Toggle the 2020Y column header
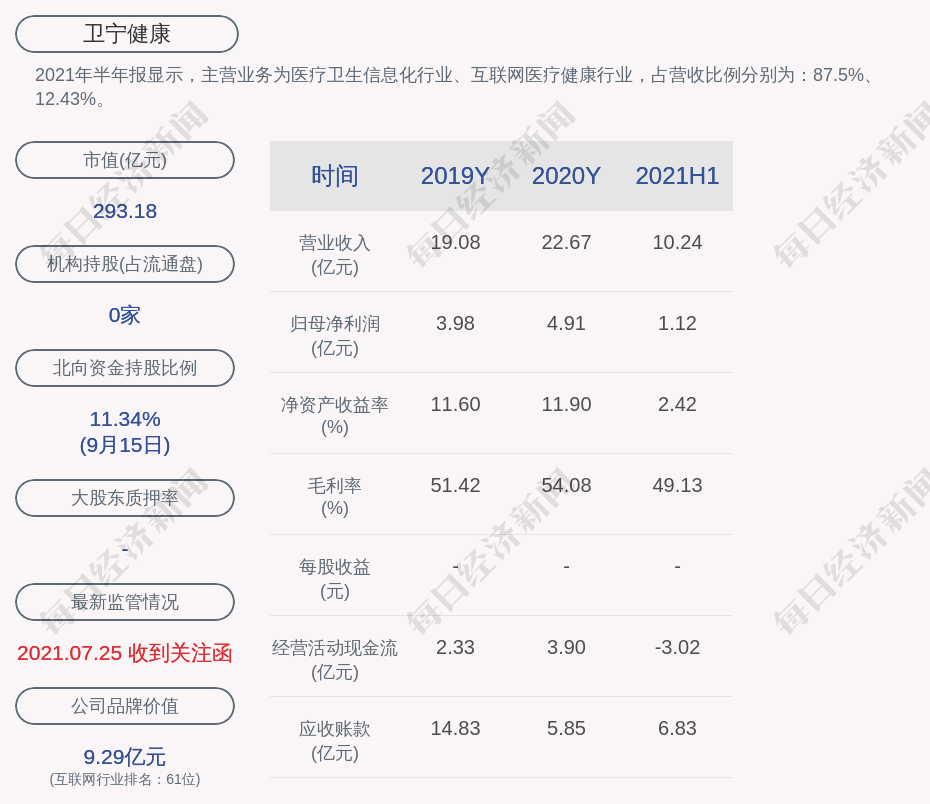Screen dimensions: 930x804 (565, 176)
